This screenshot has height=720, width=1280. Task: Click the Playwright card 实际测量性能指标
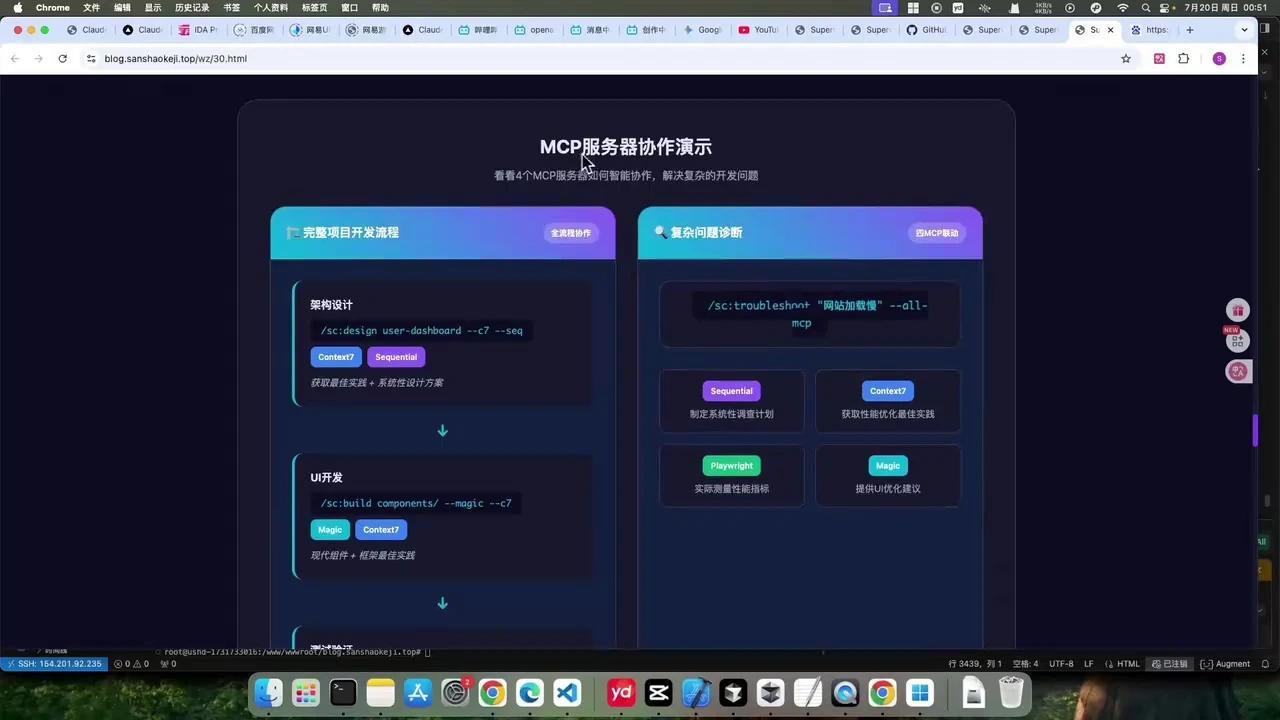(x=732, y=476)
